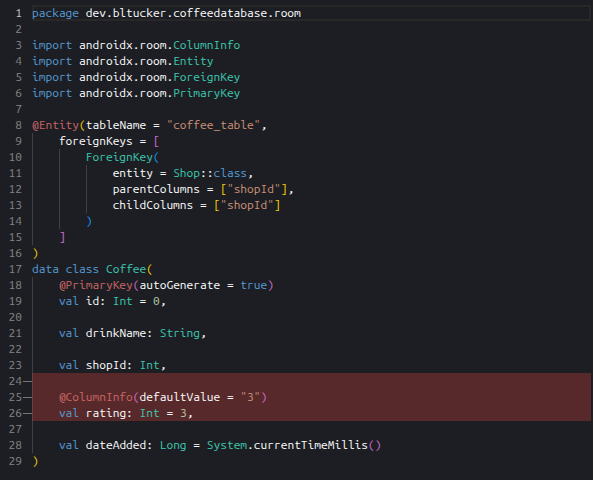Click the foreignKeys parameter on line 9
Image resolution: width=593 pixels, height=480 pixels.
pyautogui.click(x=96, y=141)
